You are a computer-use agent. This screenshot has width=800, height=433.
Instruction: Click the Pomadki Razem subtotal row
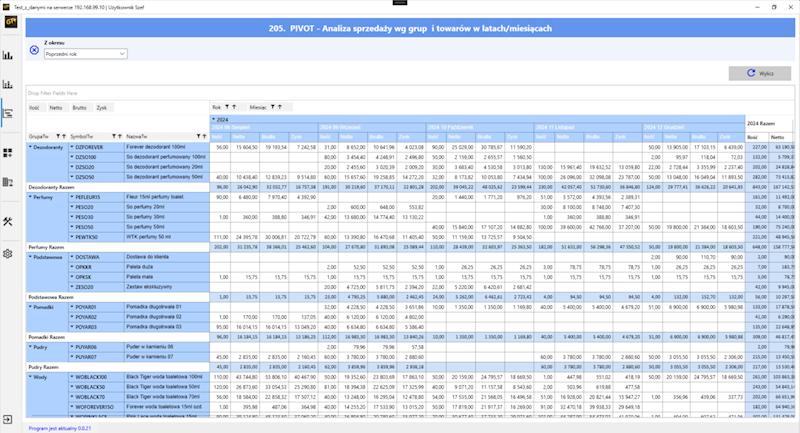point(118,337)
